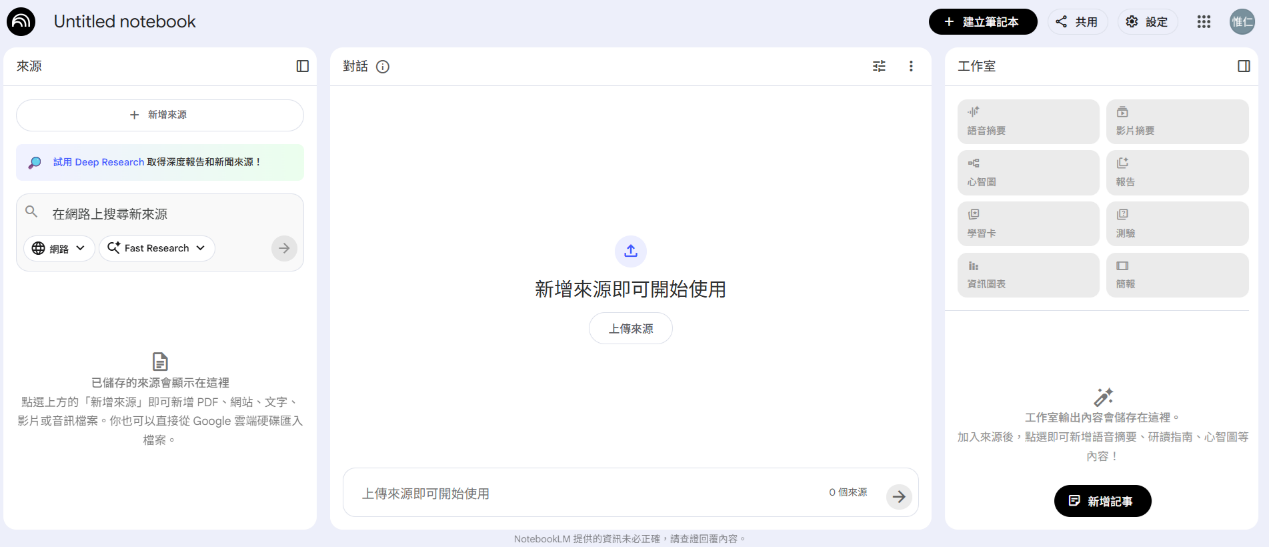Click 建立筆記本 to create notebook
Image resolution: width=1269 pixels, height=547 pixels.
(982, 21)
